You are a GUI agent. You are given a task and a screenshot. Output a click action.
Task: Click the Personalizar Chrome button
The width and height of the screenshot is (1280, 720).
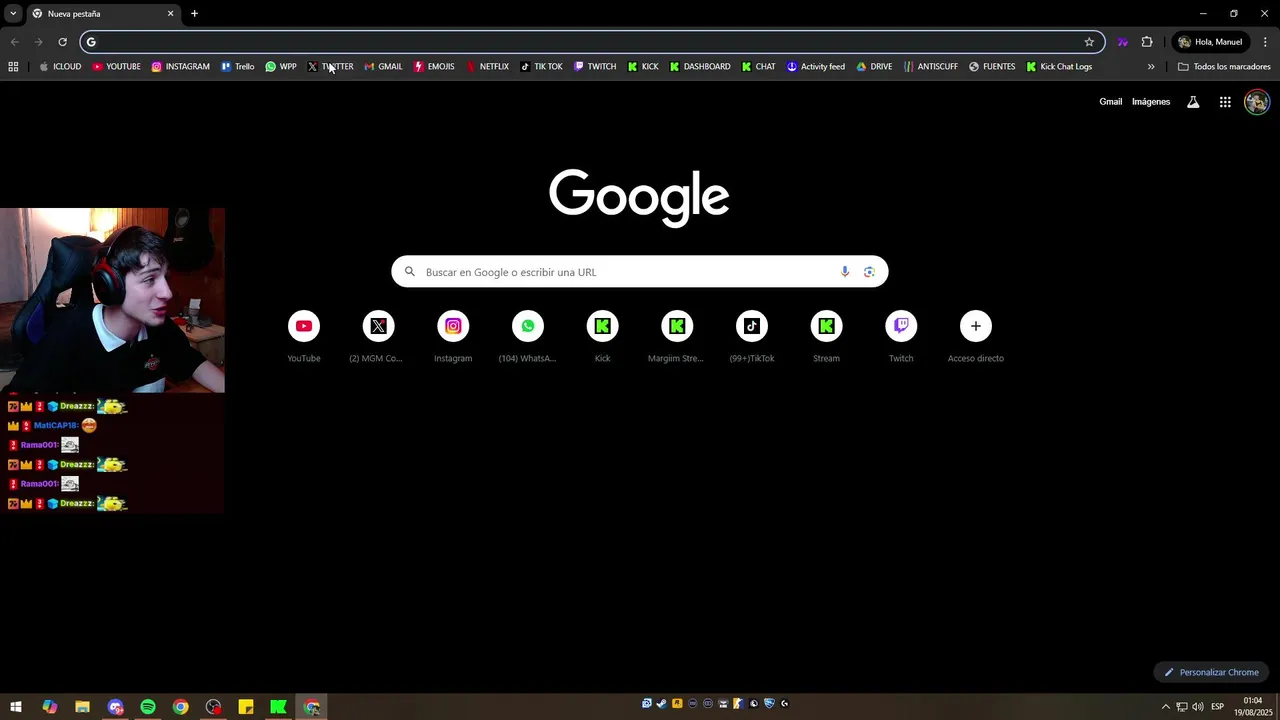coord(1211,672)
